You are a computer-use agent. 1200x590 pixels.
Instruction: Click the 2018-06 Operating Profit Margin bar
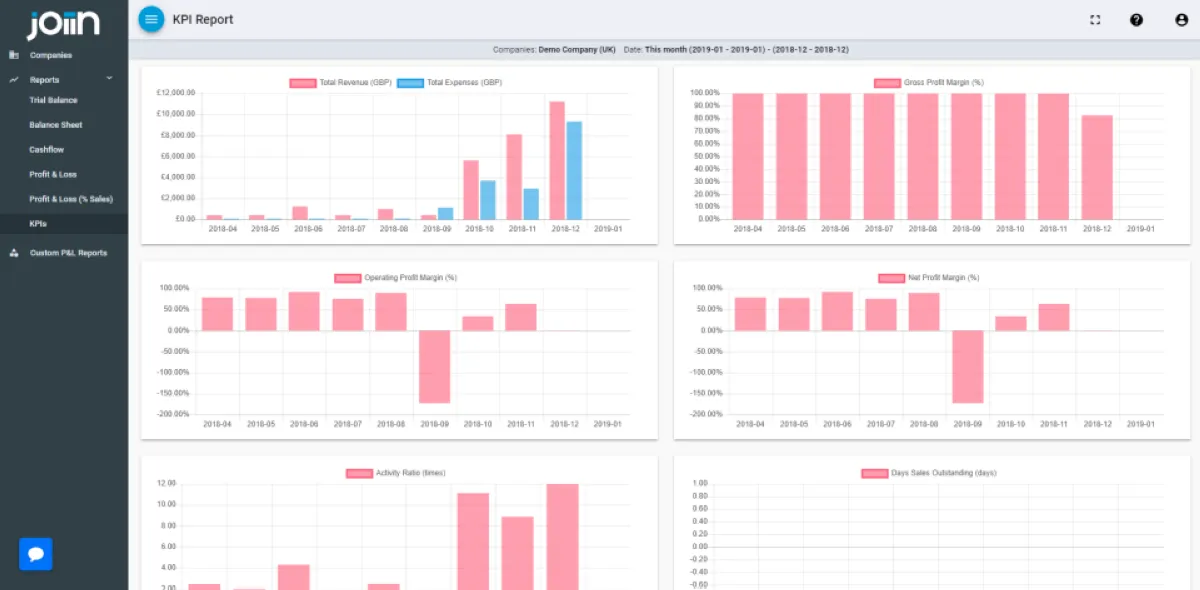(304, 311)
